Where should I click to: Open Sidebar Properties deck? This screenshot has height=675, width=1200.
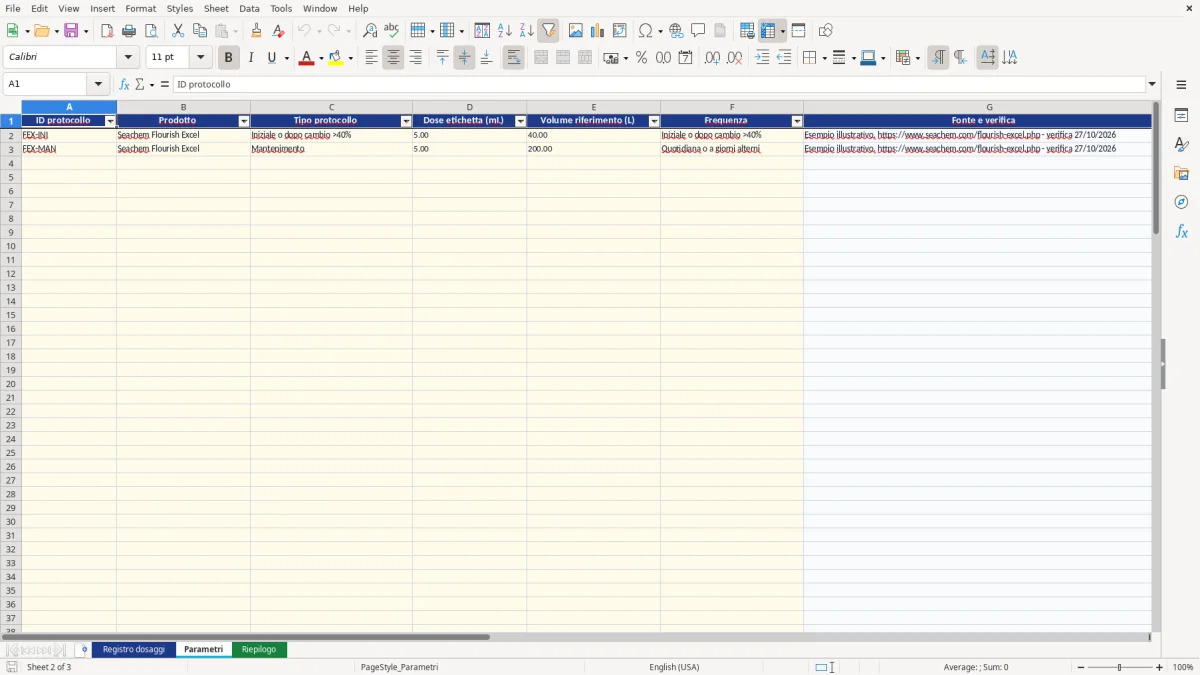pyautogui.click(x=1181, y=115)
